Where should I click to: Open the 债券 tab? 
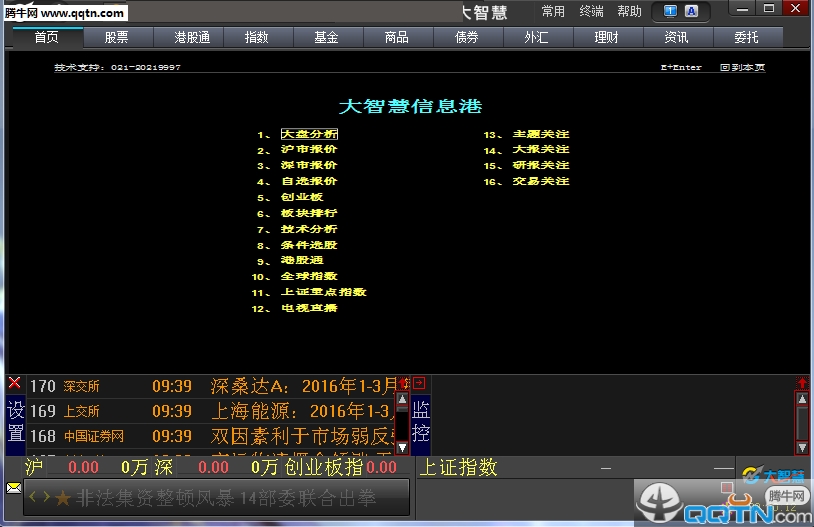click(467, 37)
